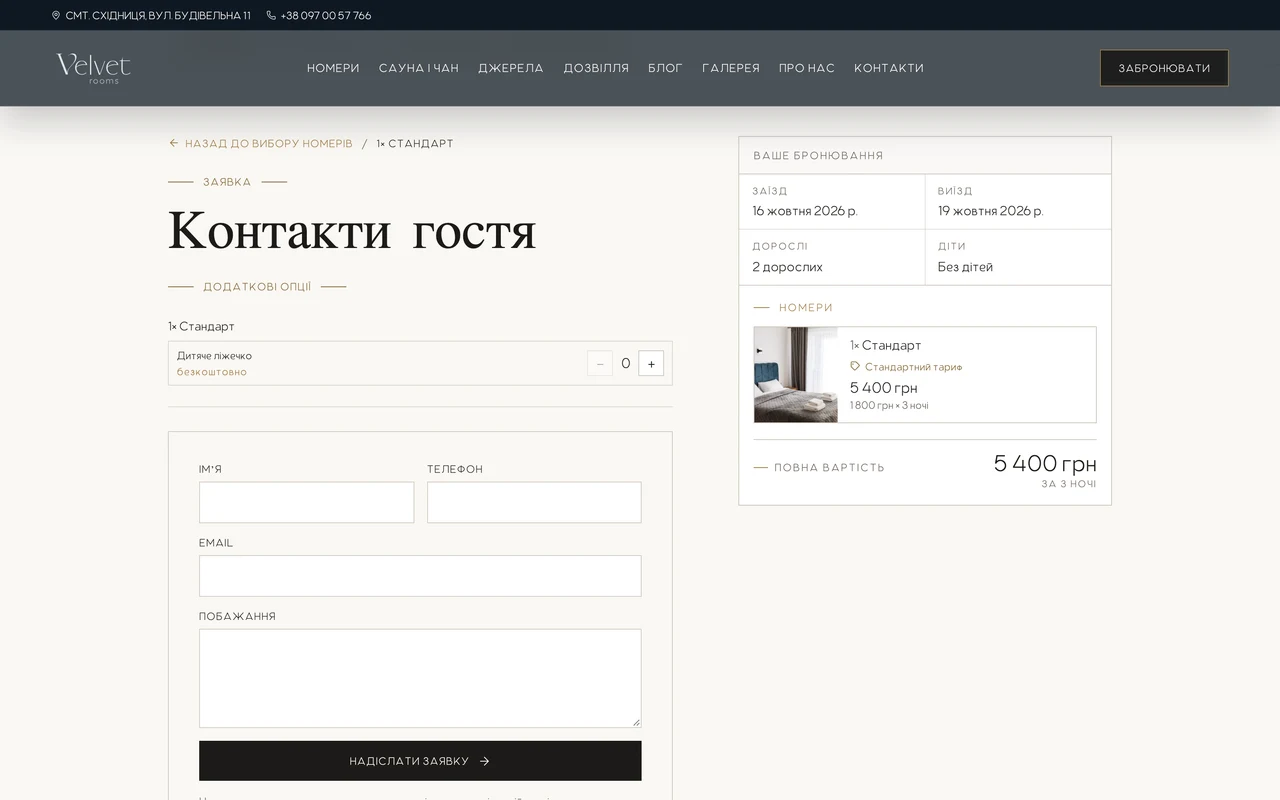
Task: Click the Velvet rooms logo
Action: [93, 68]
